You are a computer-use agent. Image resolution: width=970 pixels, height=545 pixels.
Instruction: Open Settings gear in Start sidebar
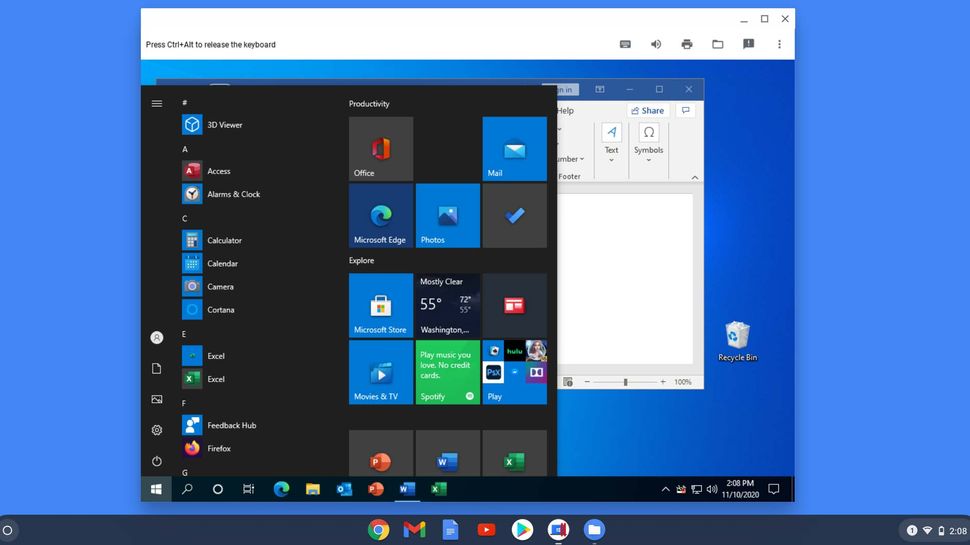click(x=157, y=430)
